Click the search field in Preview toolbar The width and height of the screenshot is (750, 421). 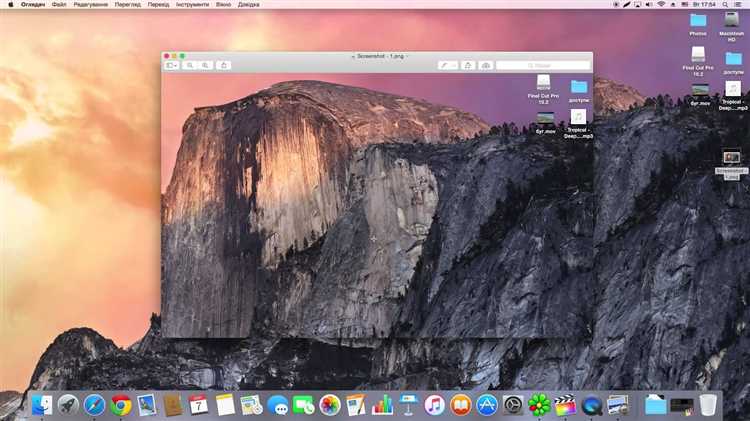point(543,65)
